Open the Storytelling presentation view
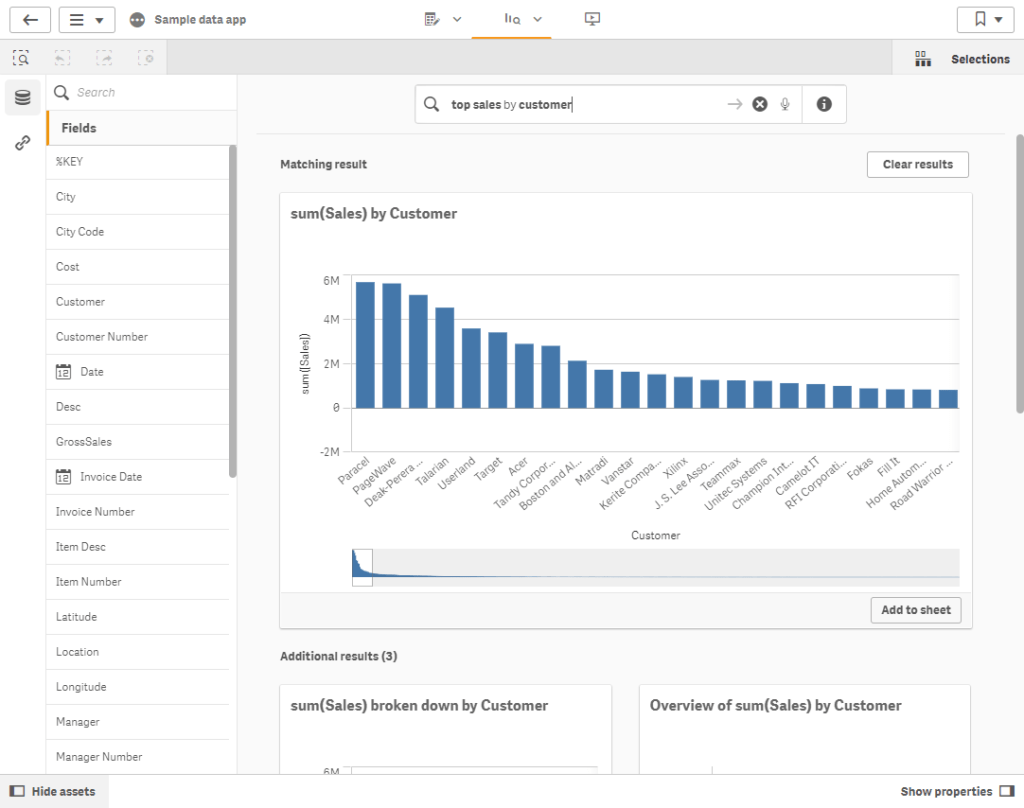The width and height of the screenshot is (1024, 808). 592,19
